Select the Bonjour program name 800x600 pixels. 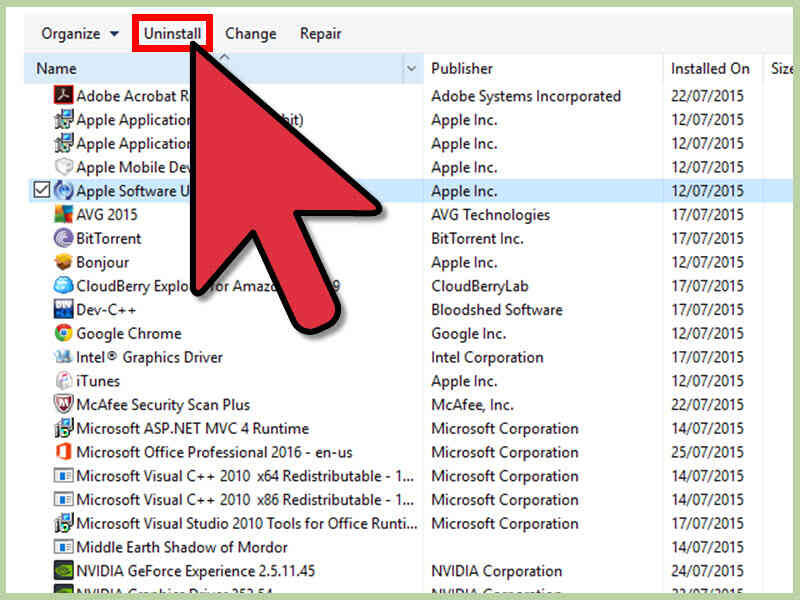103,262
